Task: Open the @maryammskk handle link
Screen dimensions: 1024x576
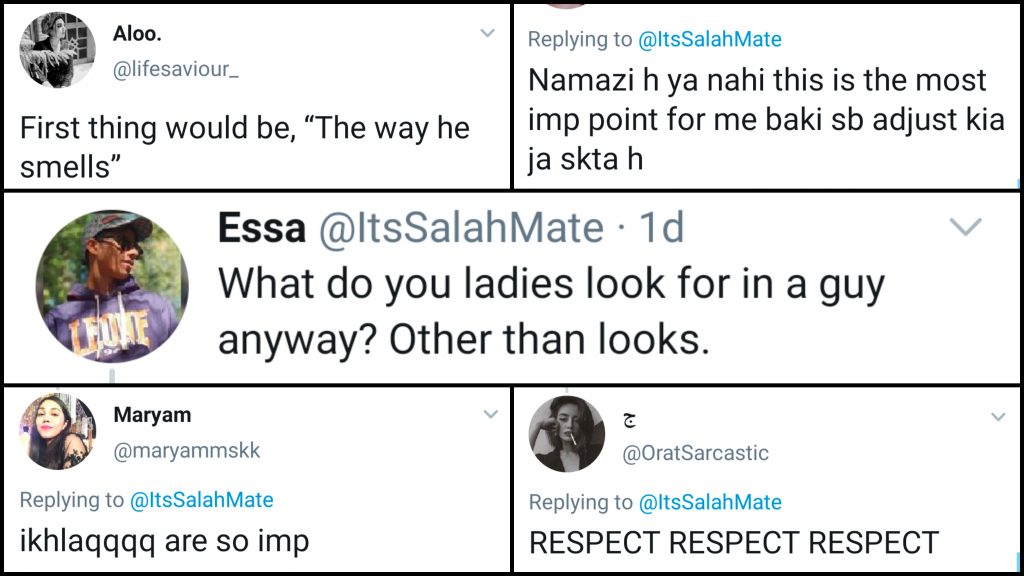Action: [x=187, y=451]
